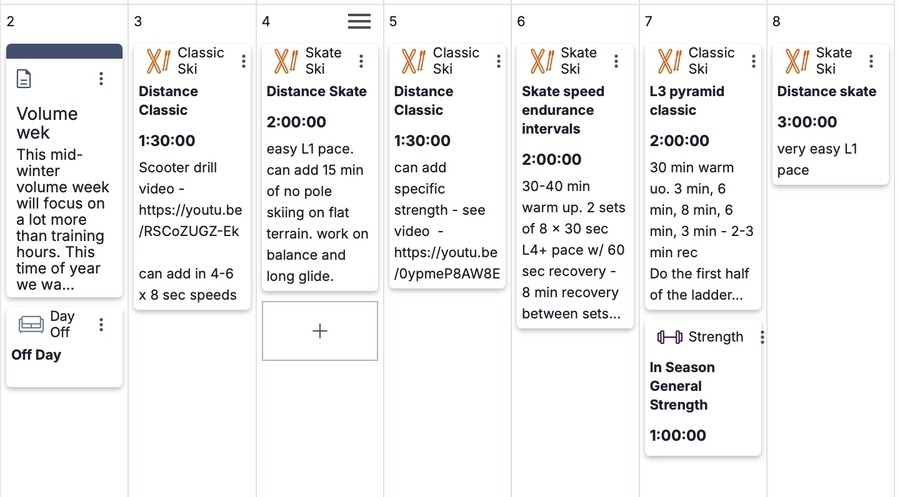900x497 pixels.
Task: Add a new workout on day 4
Action: click(320, 331)
